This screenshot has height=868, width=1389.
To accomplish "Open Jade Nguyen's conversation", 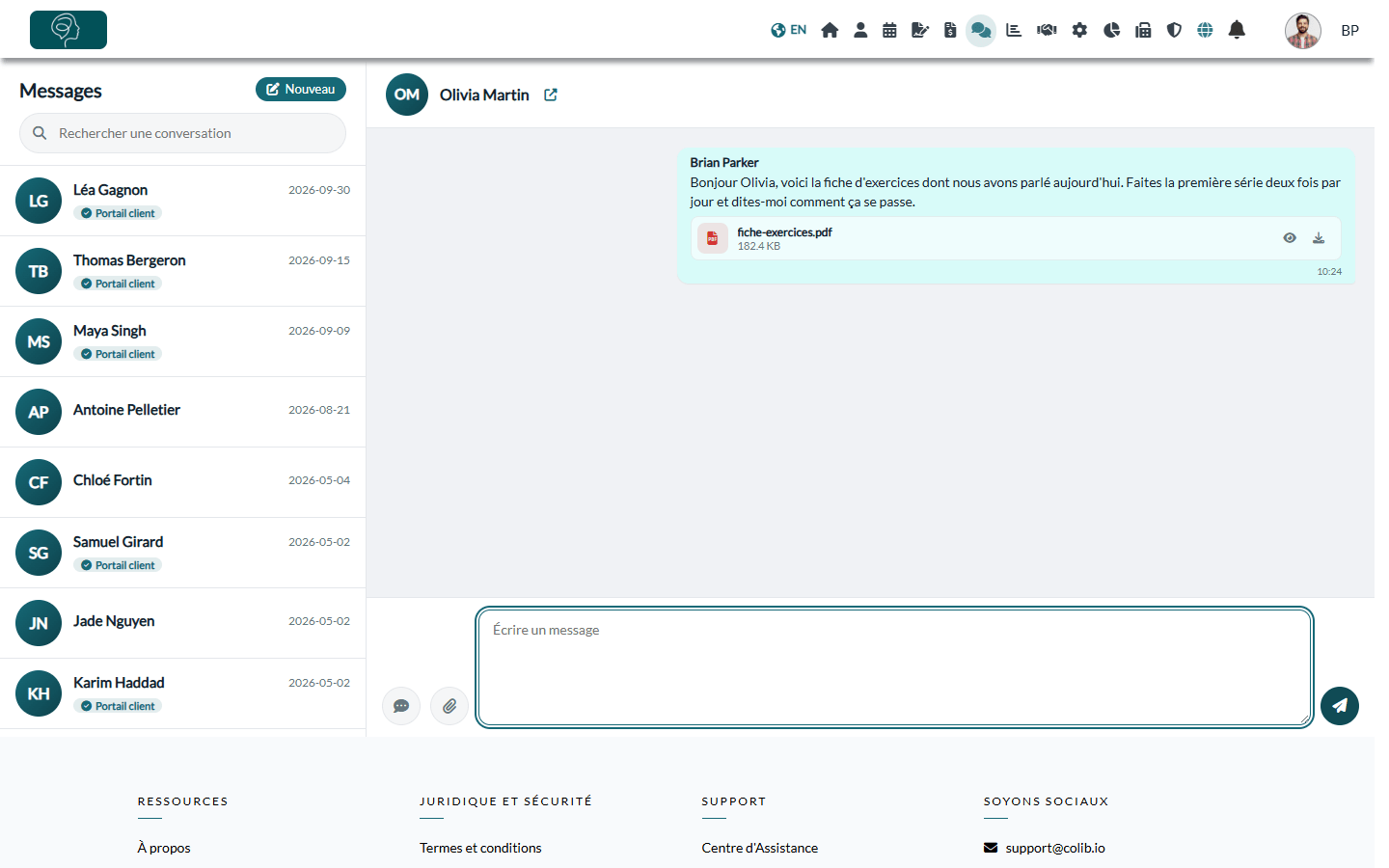I will click(182, 623).
